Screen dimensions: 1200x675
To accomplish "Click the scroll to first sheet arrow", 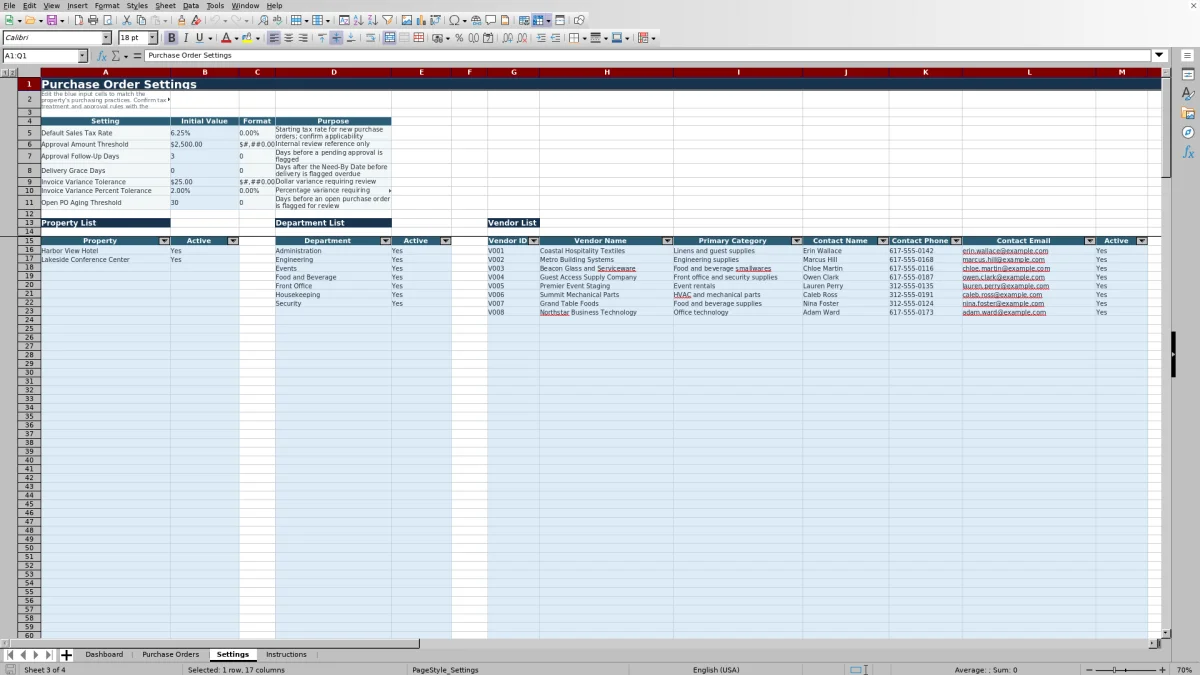I will [10, 655].
